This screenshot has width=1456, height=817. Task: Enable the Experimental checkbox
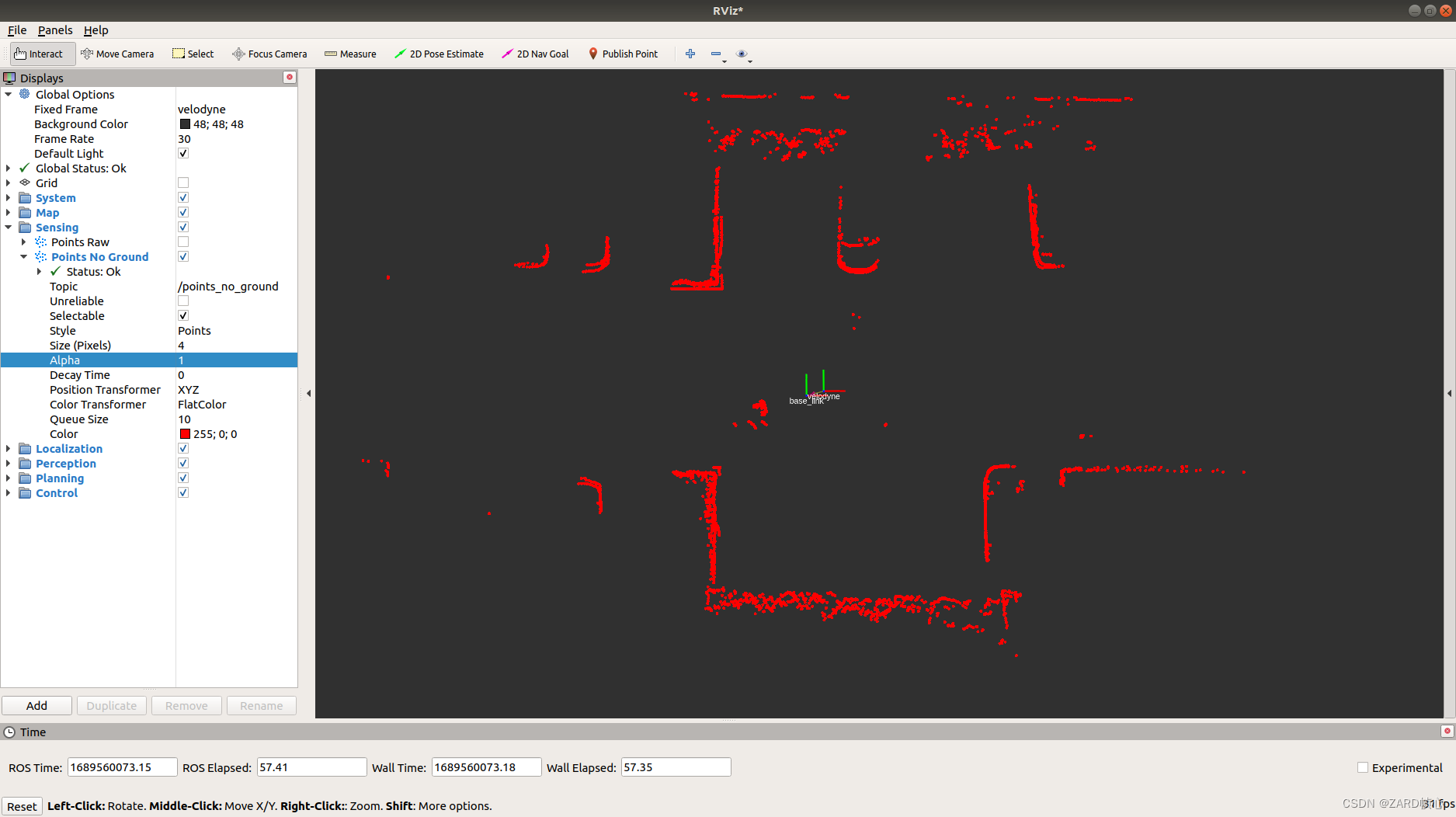pyautogui.click(x=1362, y=767)
